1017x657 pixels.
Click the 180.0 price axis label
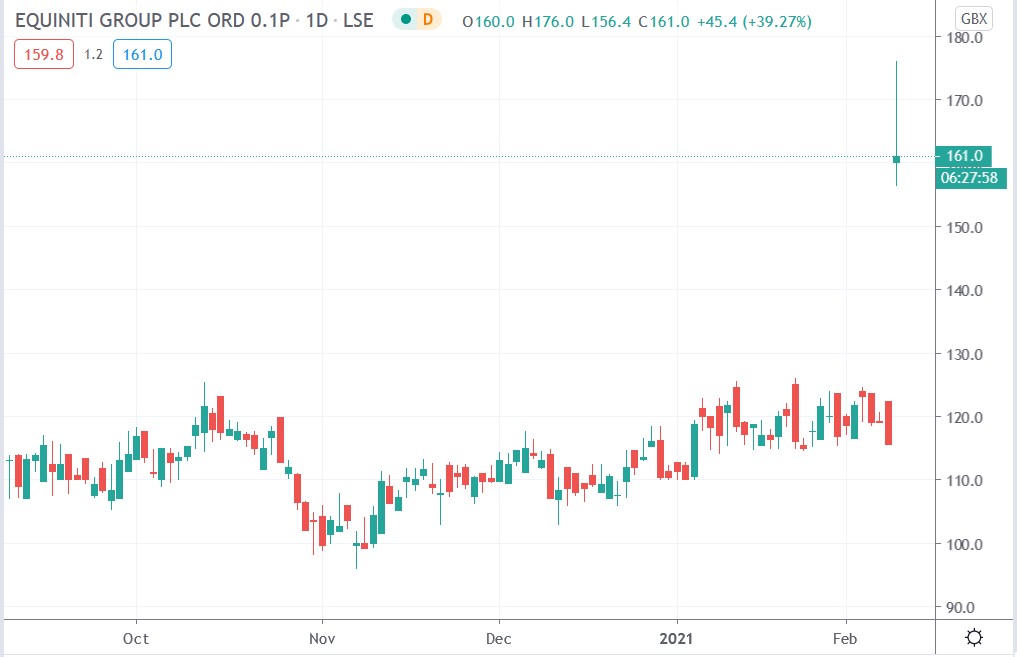964,37
